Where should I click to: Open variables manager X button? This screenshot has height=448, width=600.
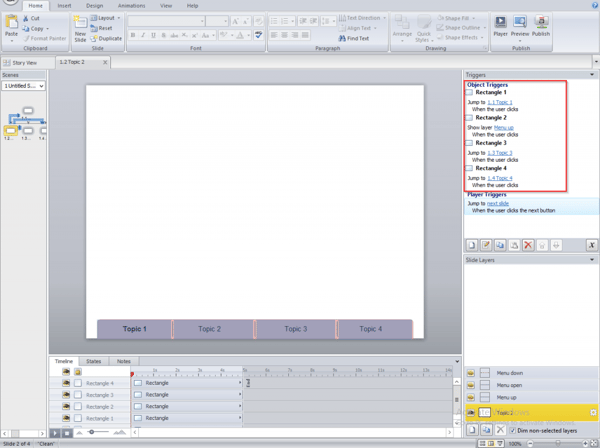click(592, 245)
